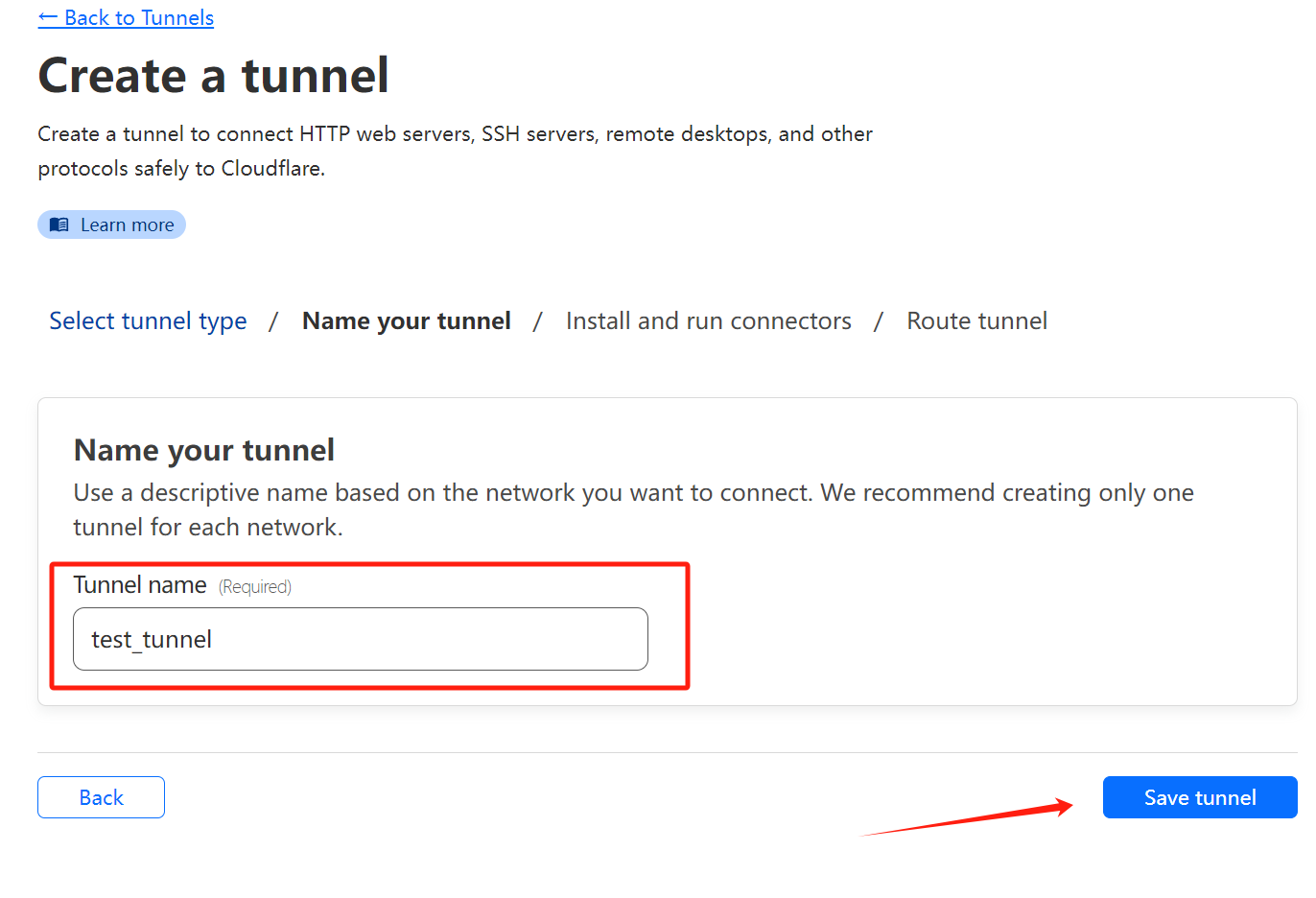Open the Back to Tunnels link
This screenshot has width=1316, height=898.
126,17
